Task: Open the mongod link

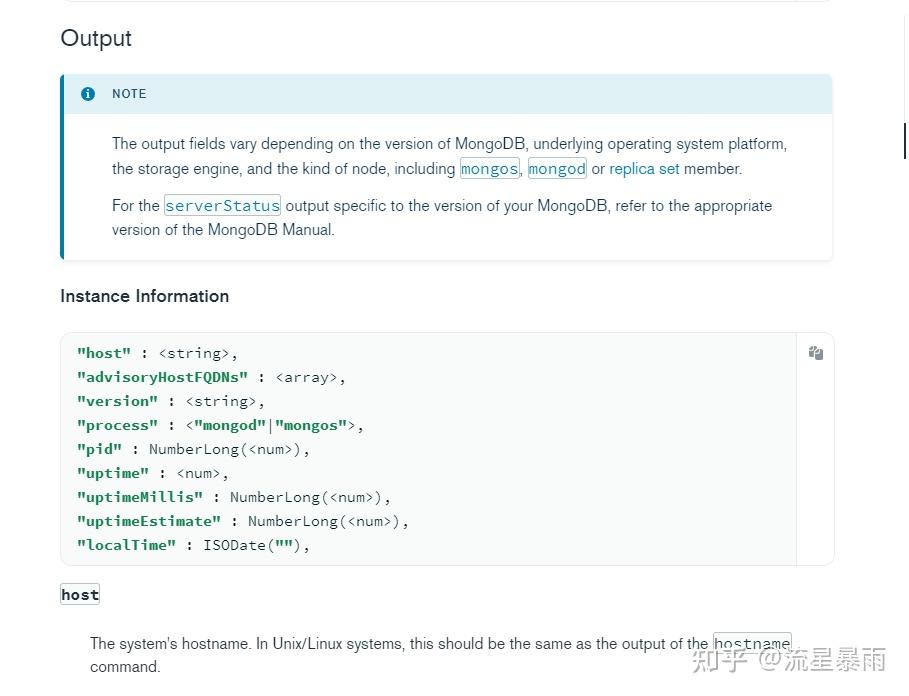Action: [557, 169]
